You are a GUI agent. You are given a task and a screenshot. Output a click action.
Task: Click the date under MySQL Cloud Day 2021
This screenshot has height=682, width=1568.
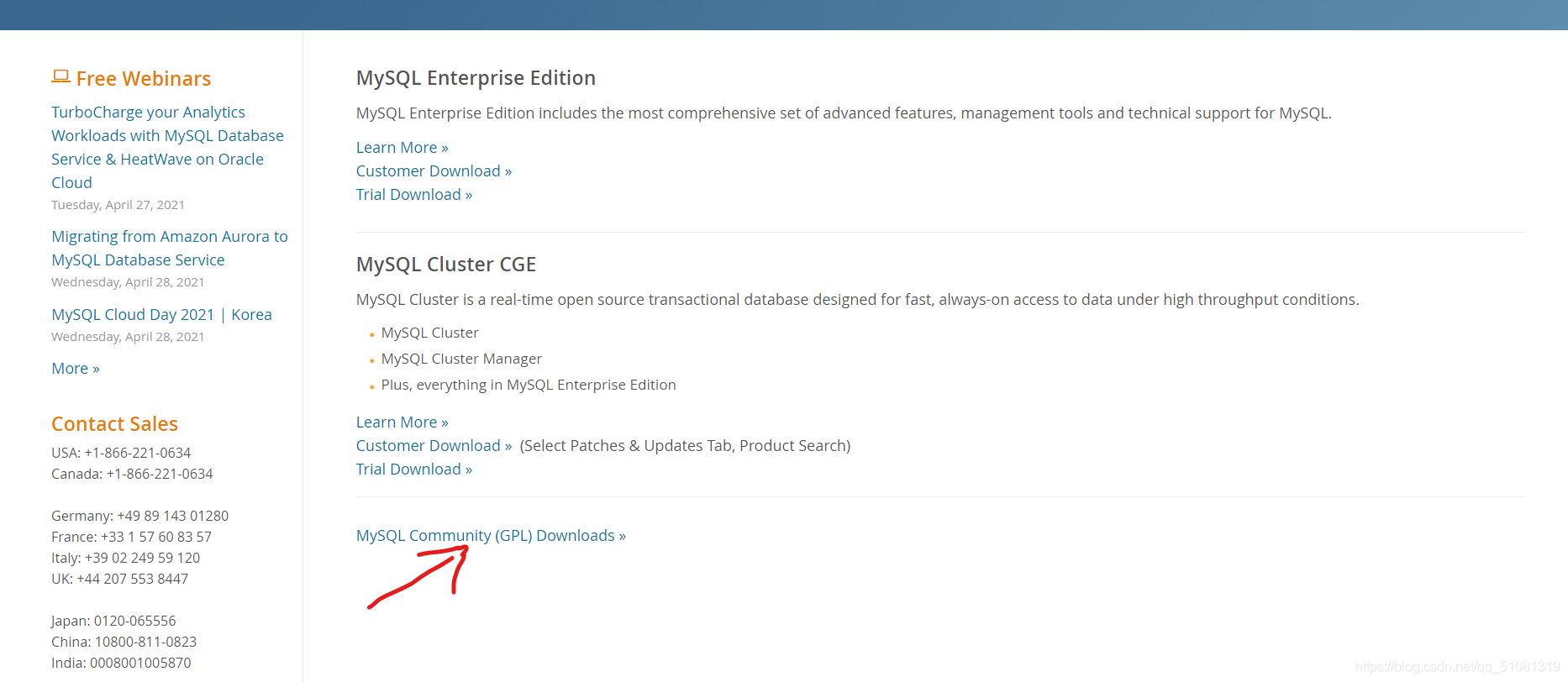pos(128,337)
